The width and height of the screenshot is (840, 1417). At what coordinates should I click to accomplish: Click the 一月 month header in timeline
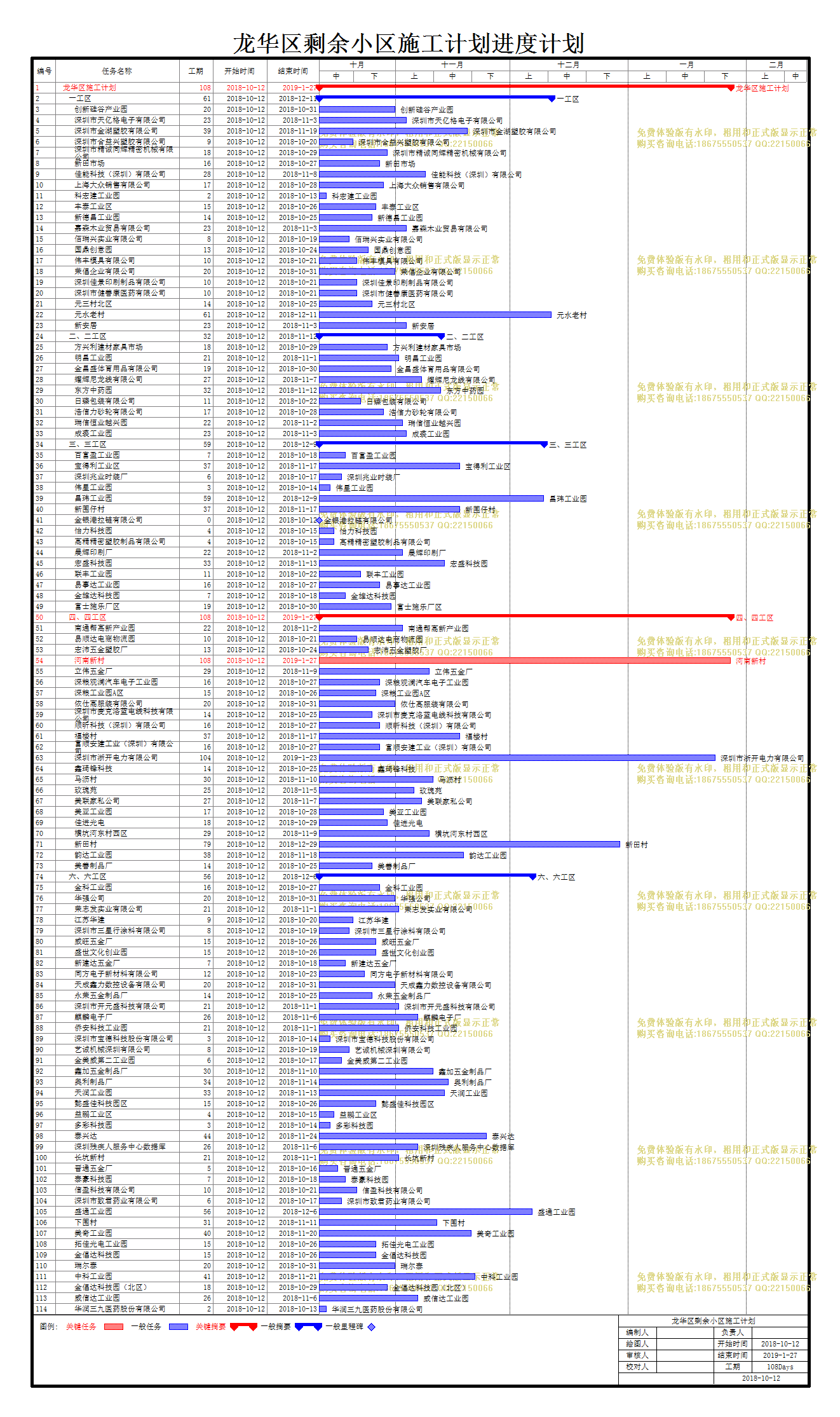pos(687,65)
